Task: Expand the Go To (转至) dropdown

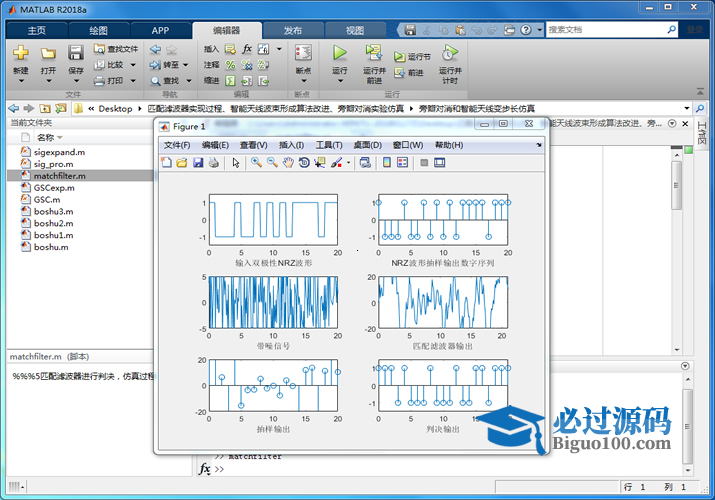Action: 186,65
